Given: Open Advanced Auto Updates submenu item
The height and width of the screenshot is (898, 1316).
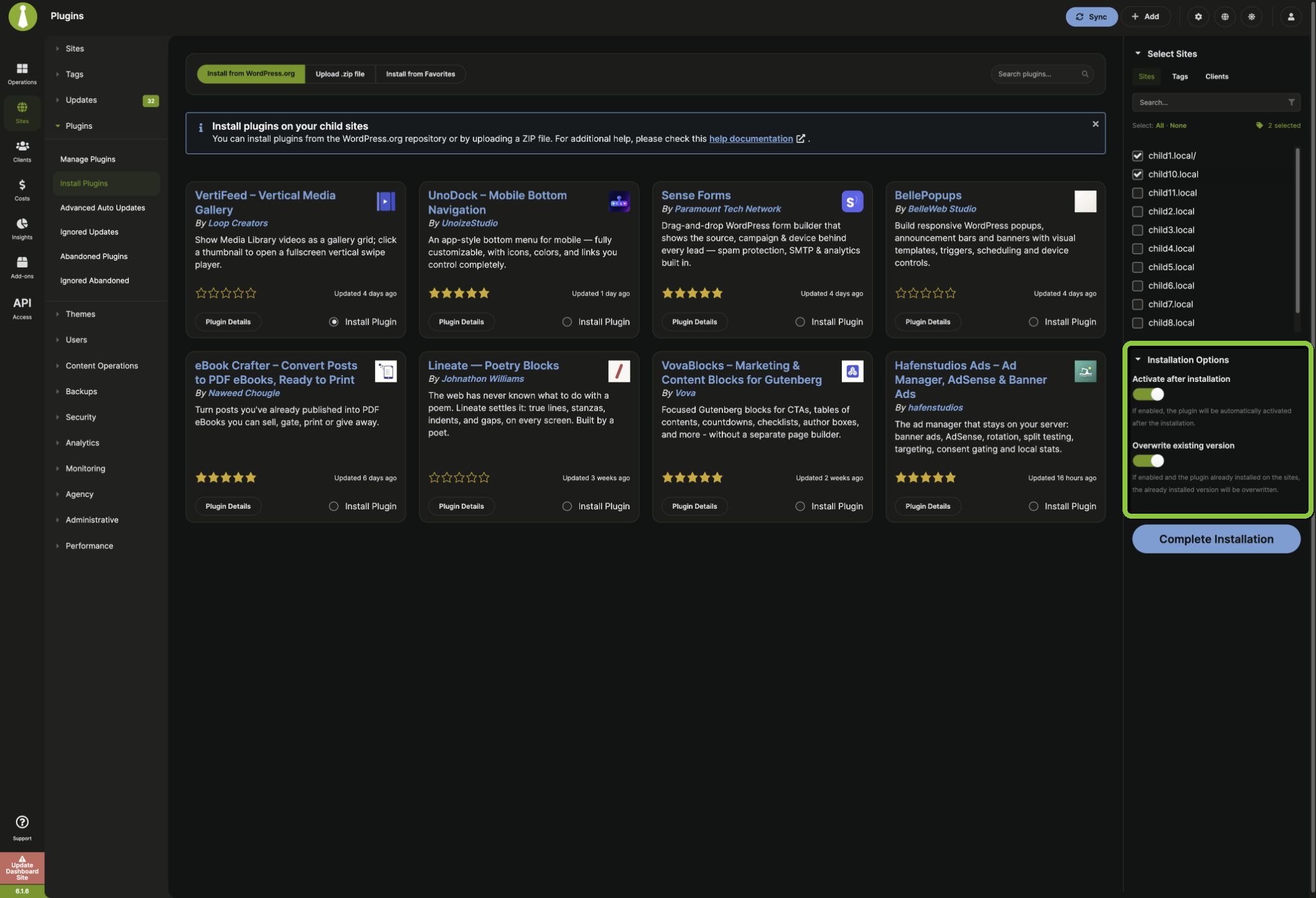Looking at the screenshot, I should click(102, 208).
